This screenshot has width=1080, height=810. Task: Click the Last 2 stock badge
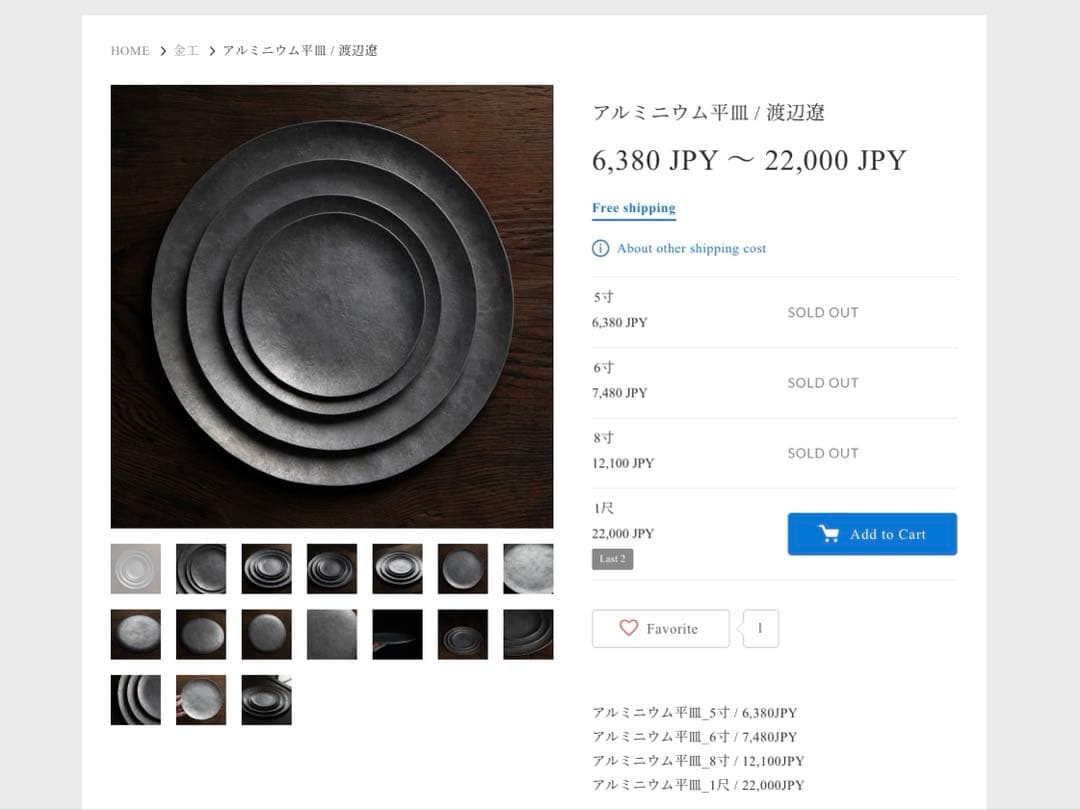pos(612,559)
